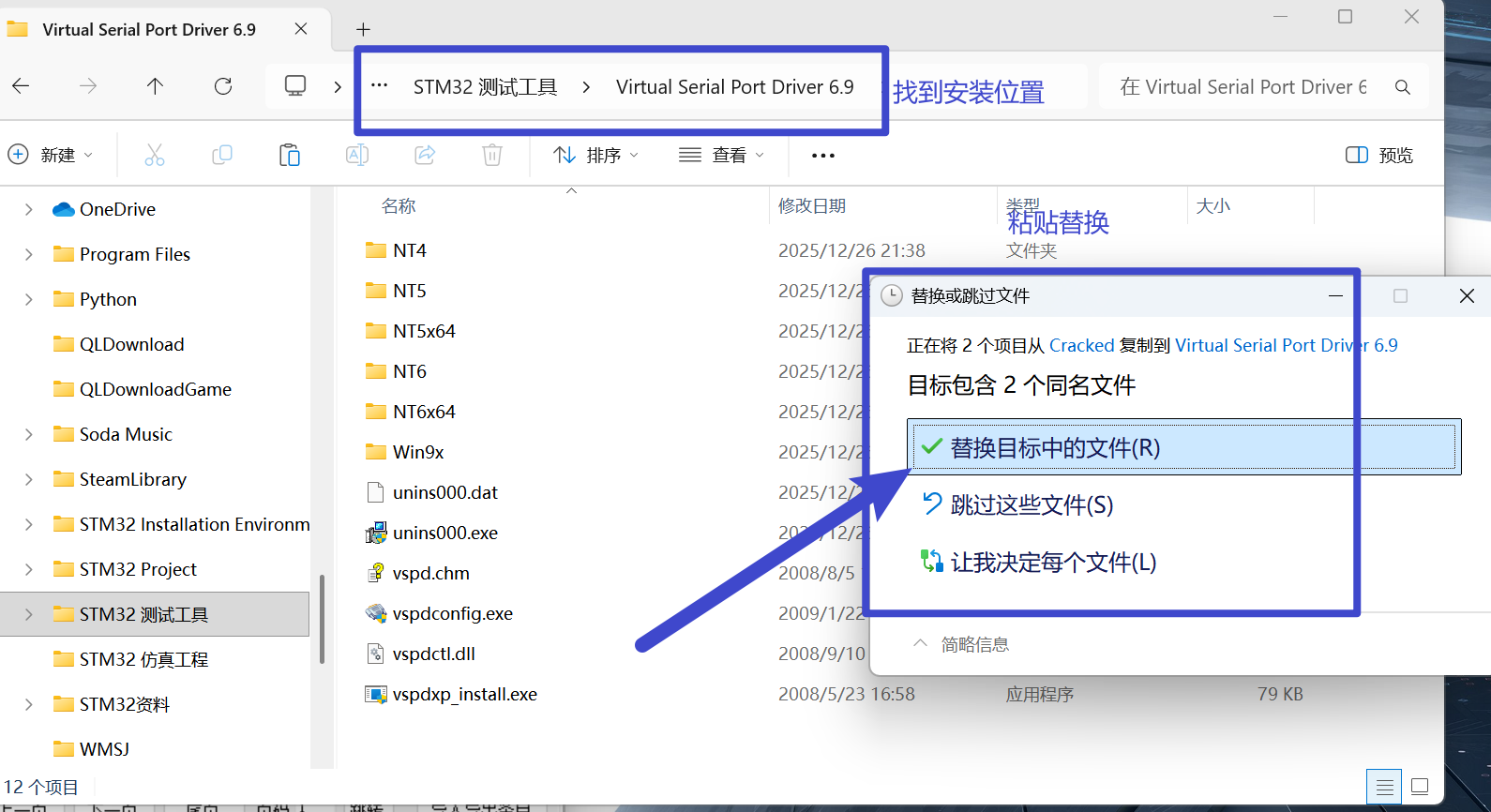Select the unins000.exe file
1491x812 pixels.
[x=445, y=533]
